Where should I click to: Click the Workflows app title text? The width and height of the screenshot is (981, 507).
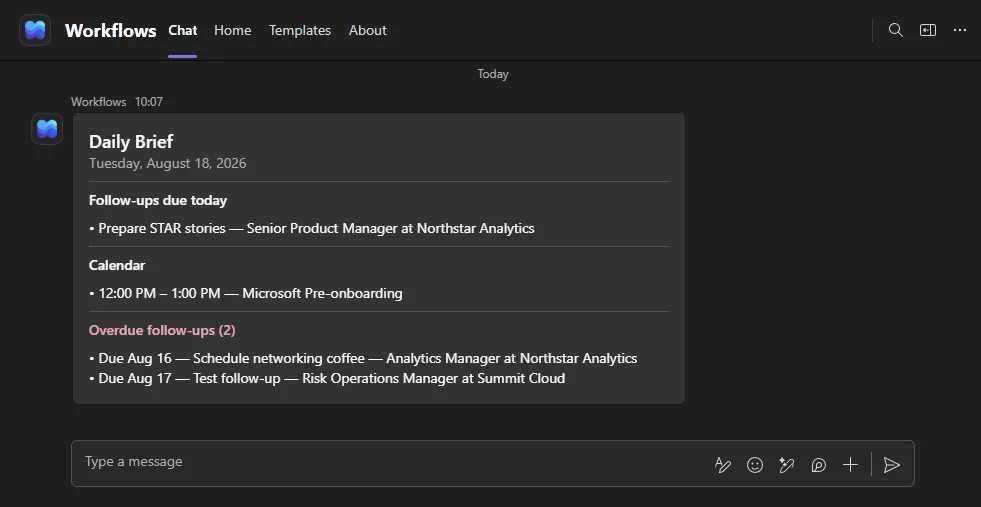pos(111,31)
